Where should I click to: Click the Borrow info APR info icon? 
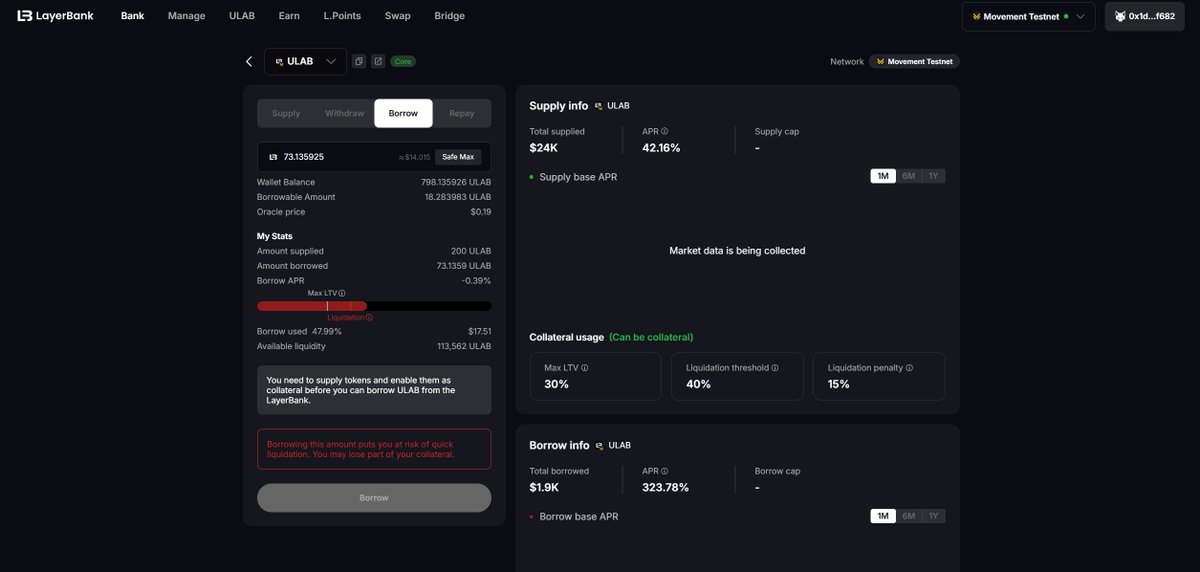[664, 471]
